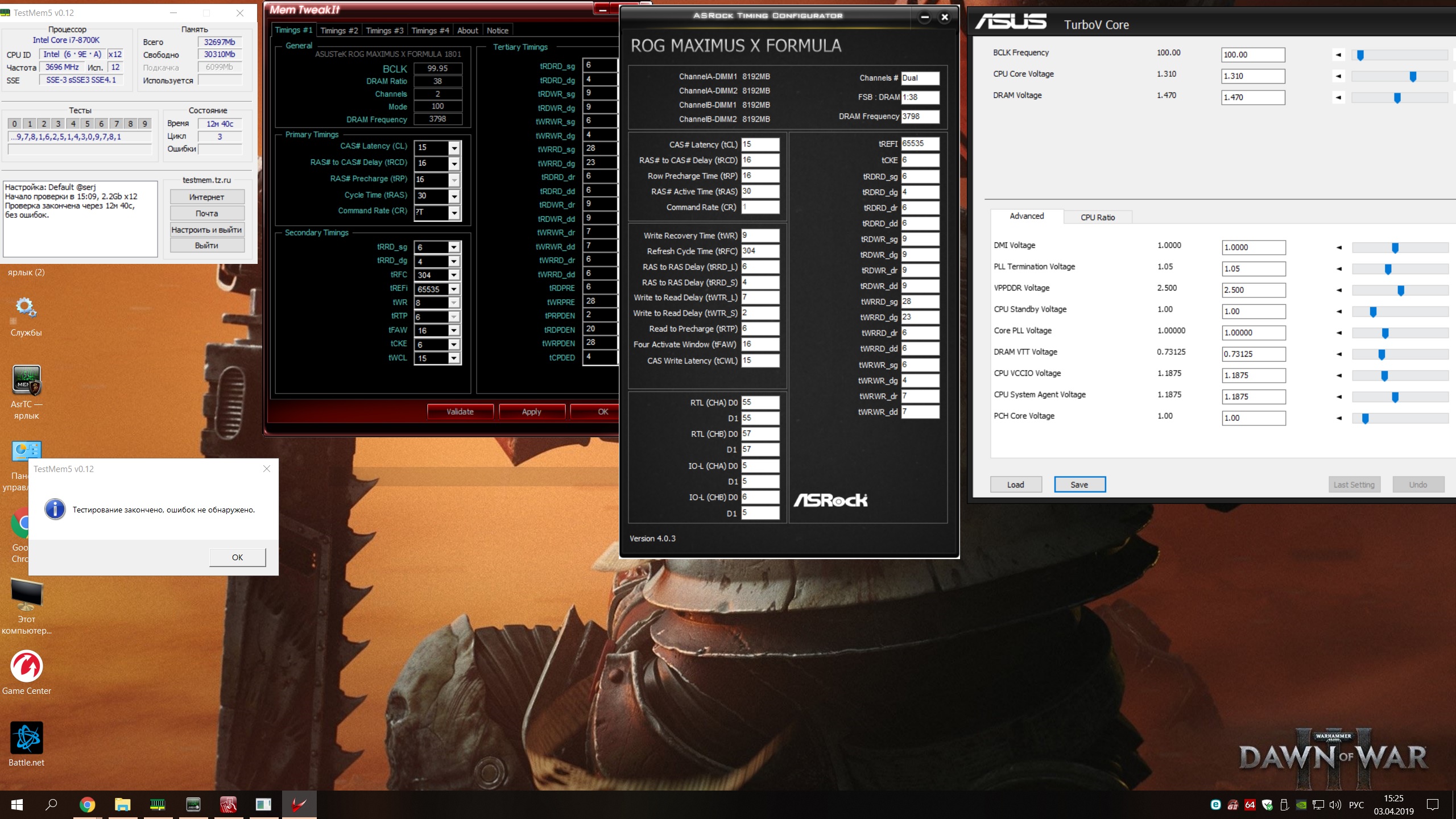Expand the Command Rate (CR) dropdown

tap(454, 213)
